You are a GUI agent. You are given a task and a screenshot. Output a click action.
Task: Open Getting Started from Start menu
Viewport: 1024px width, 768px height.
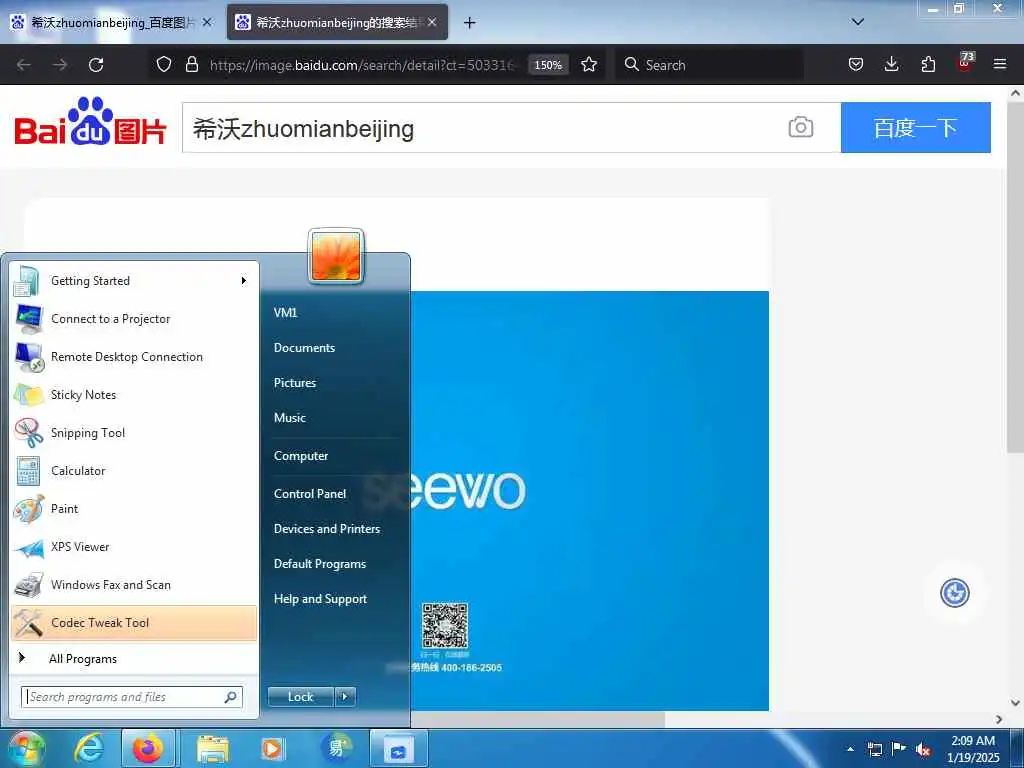(134, 281)
